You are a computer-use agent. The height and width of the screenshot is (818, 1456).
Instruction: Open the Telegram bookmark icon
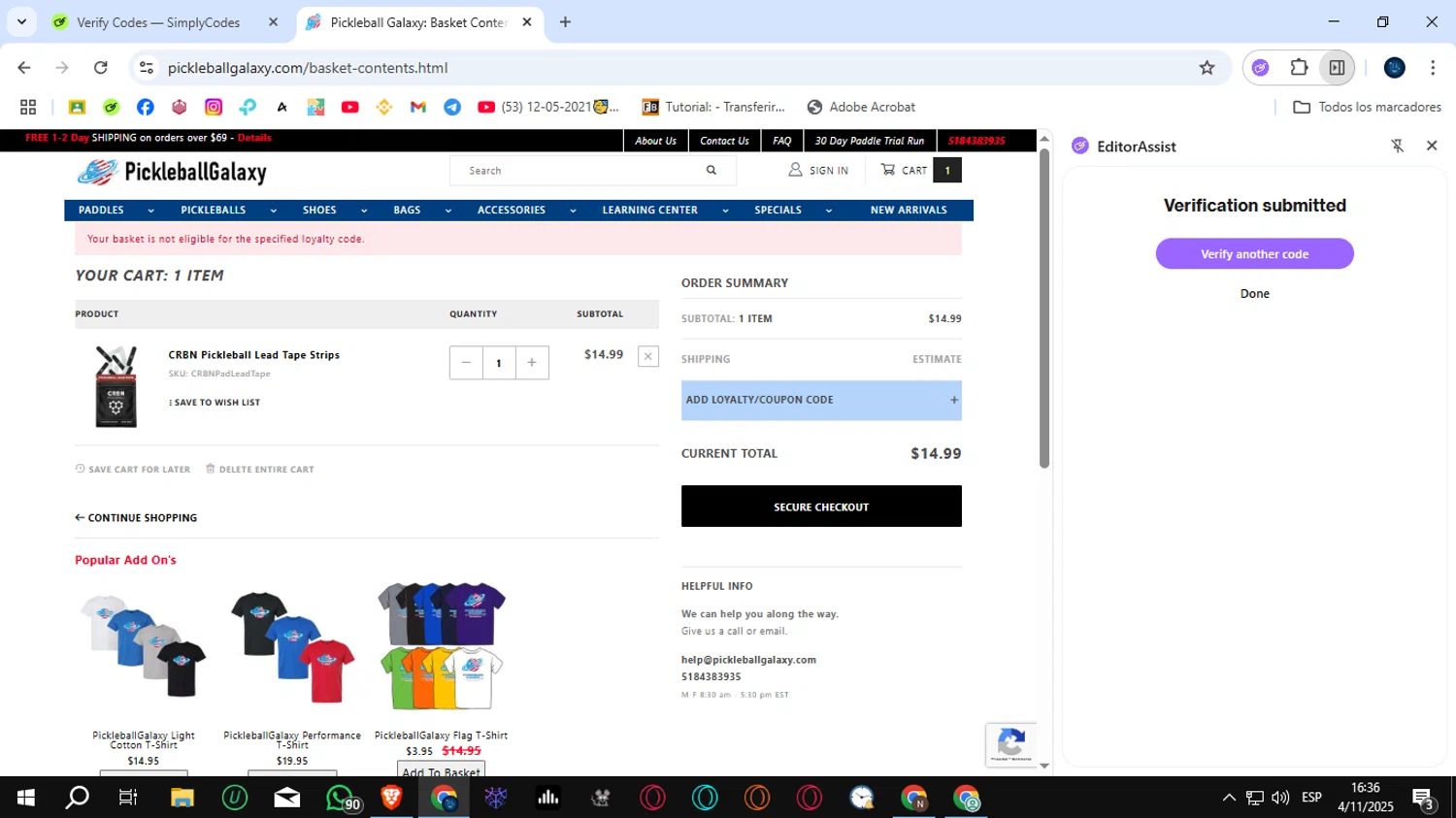(452, 107)
